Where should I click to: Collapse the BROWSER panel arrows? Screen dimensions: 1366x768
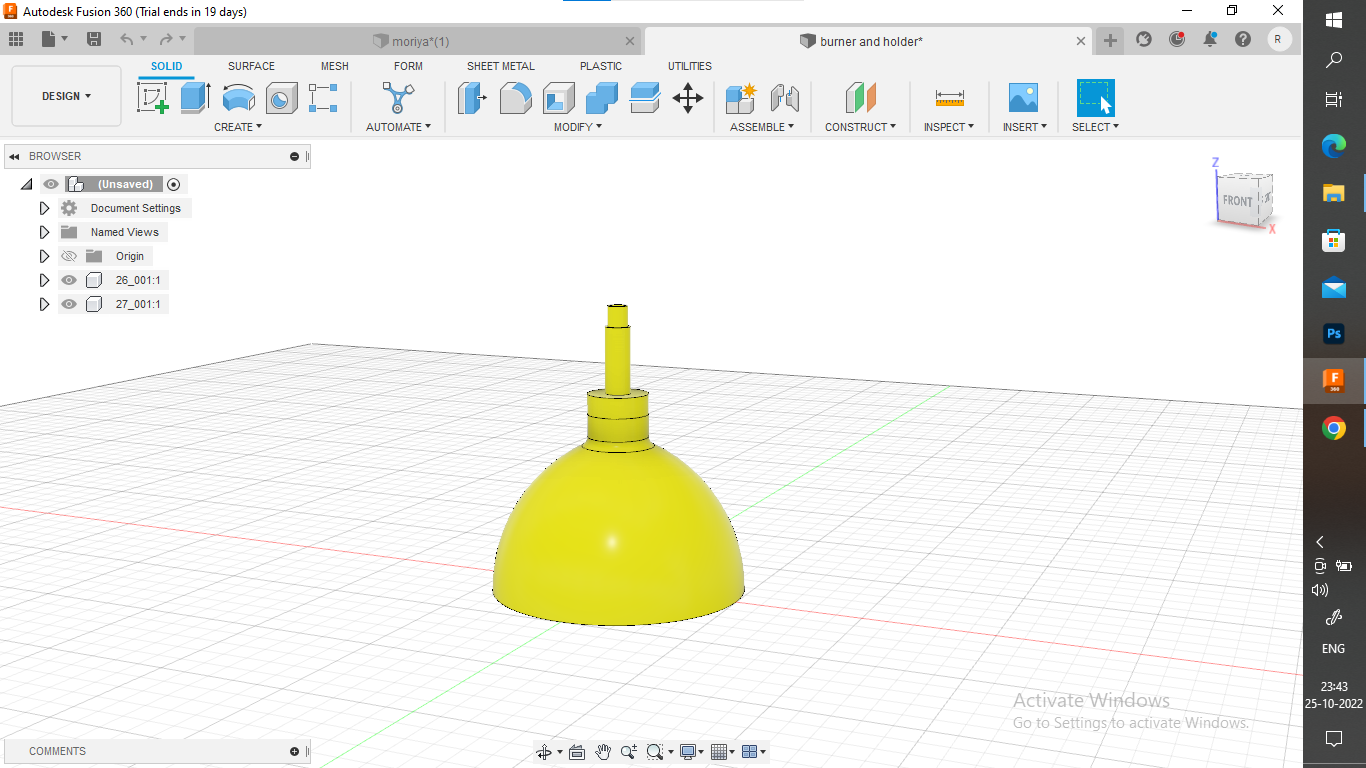click(x=14, y=156)
